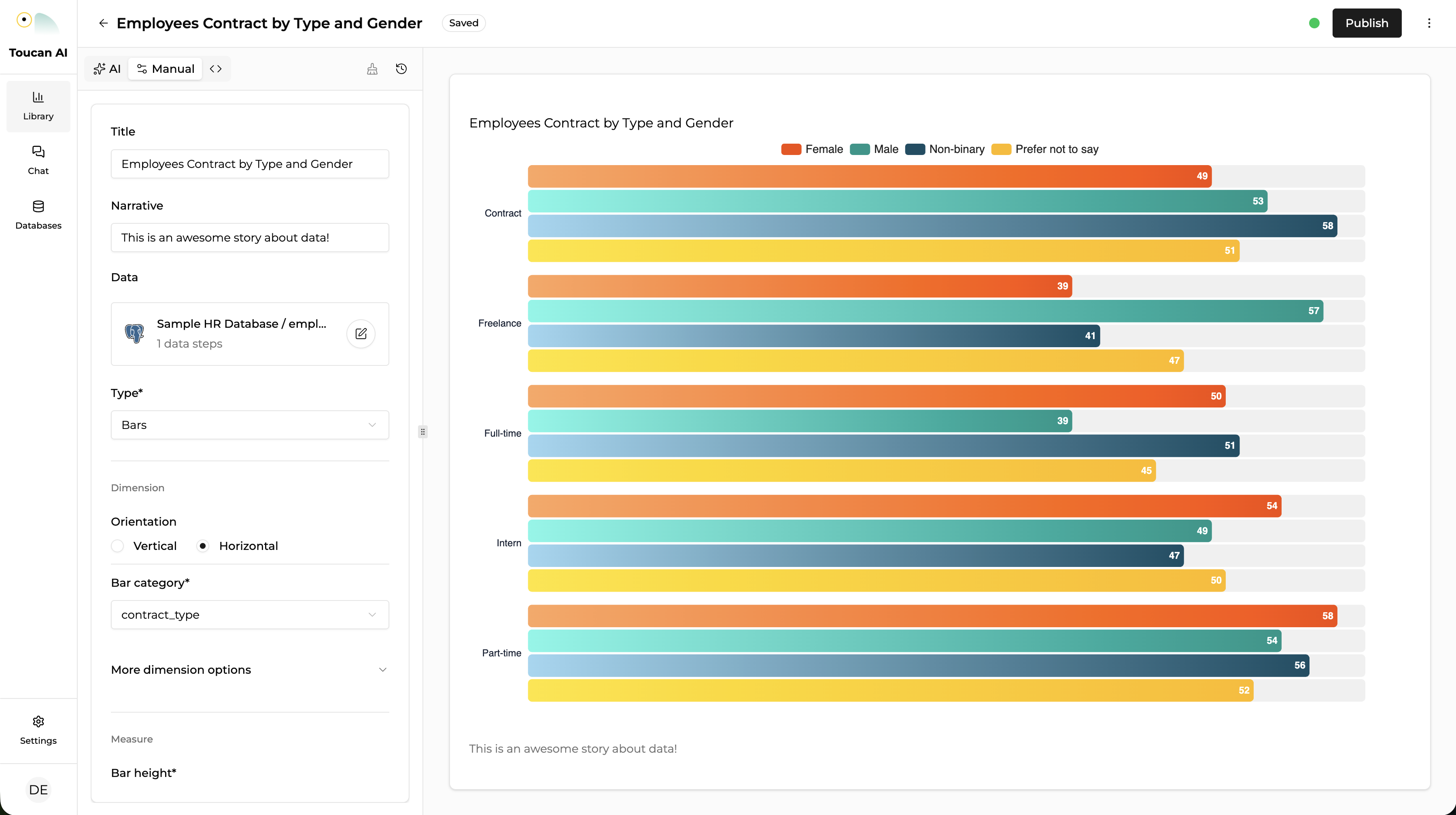The height and width of the screenshot is (815, 1456).
Task: Open the Bar category contract_type dropdown
Action: [249, 614]
